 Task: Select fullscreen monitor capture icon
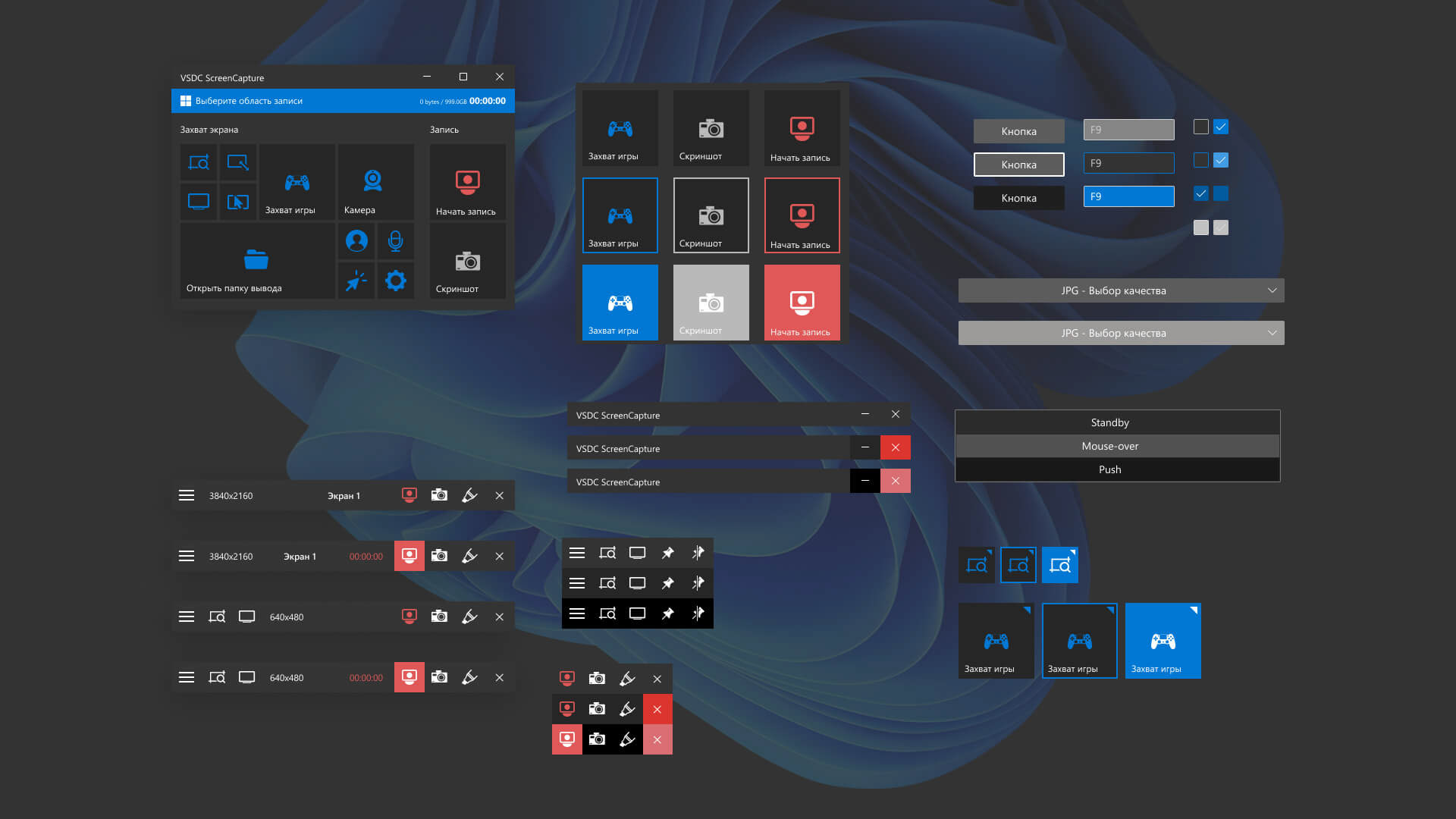click(x=199, y=202)
